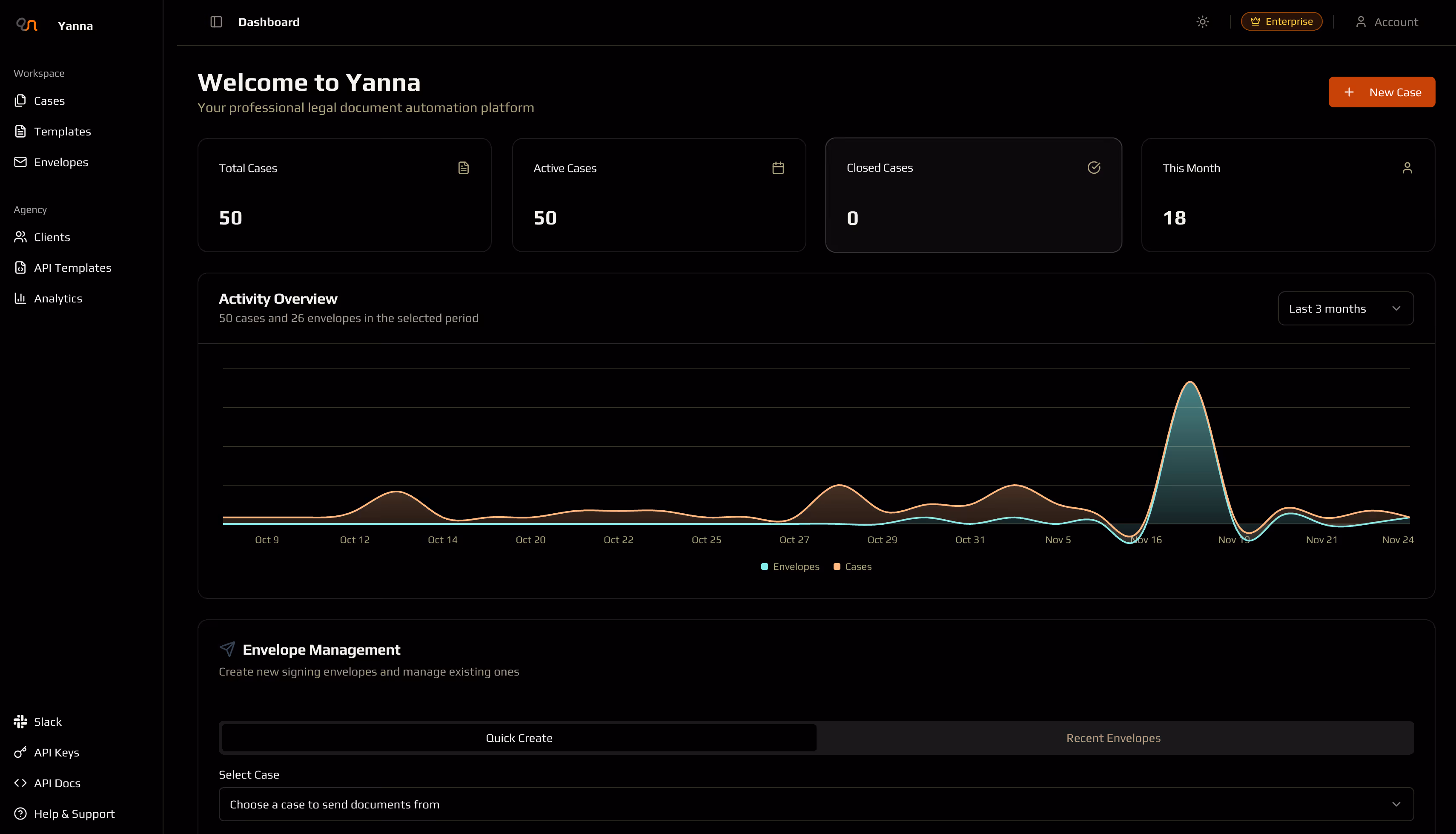This screenshot has height=834, width=1456.
Task: Click the Enterprise plan badge
Action: point(1281,22)
